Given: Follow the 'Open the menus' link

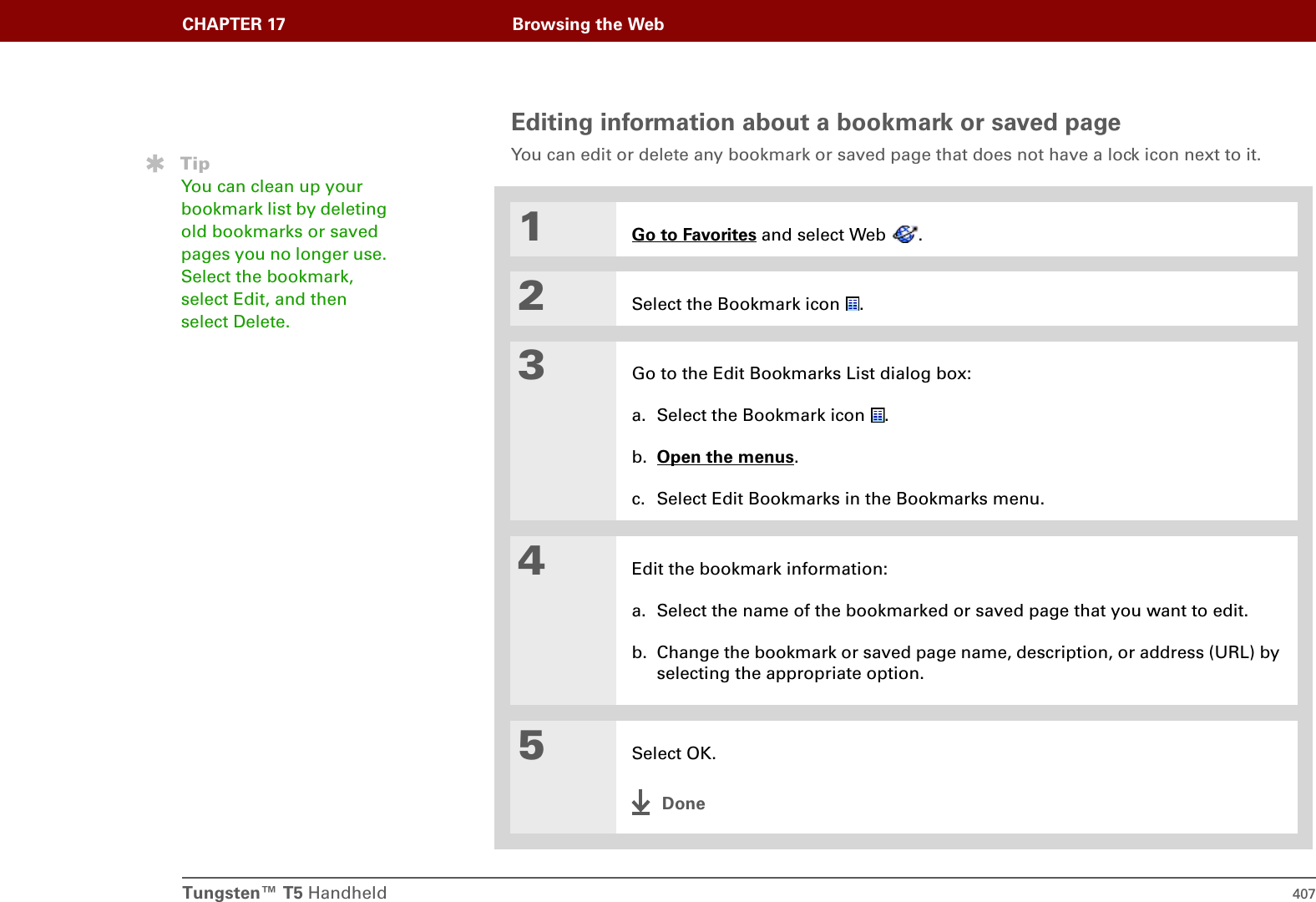Looking at the screenshot, I should [x=725, y=457].
